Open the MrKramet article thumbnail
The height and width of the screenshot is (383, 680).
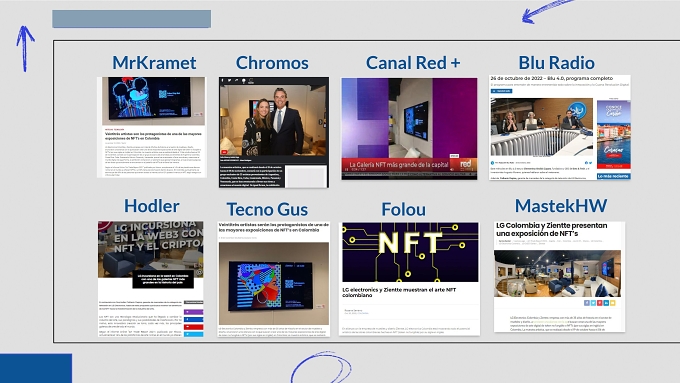(x=151, y=127)
